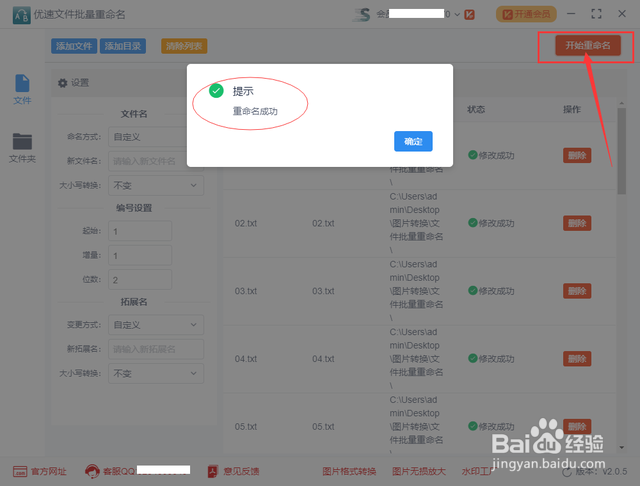
Task: Delete the 02.txt row
Action: [577, 223]
